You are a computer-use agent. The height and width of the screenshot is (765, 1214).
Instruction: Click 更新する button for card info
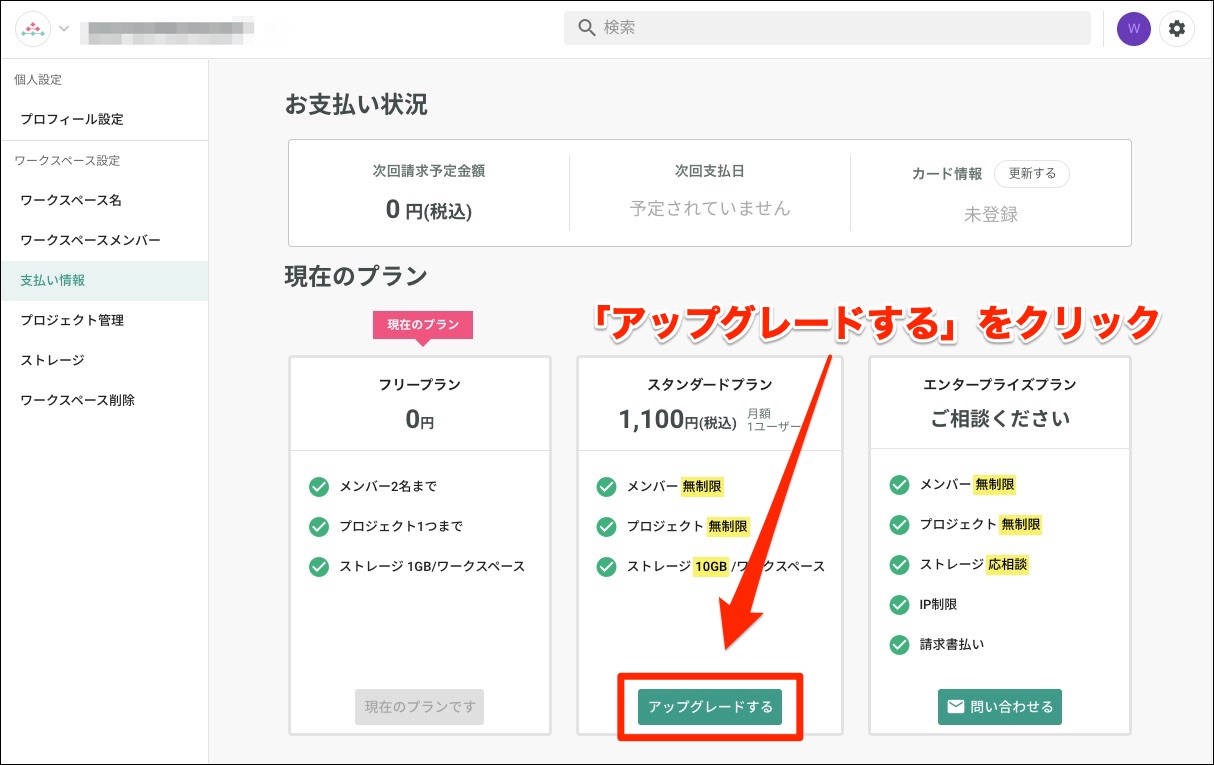[x=1032, y=173]
